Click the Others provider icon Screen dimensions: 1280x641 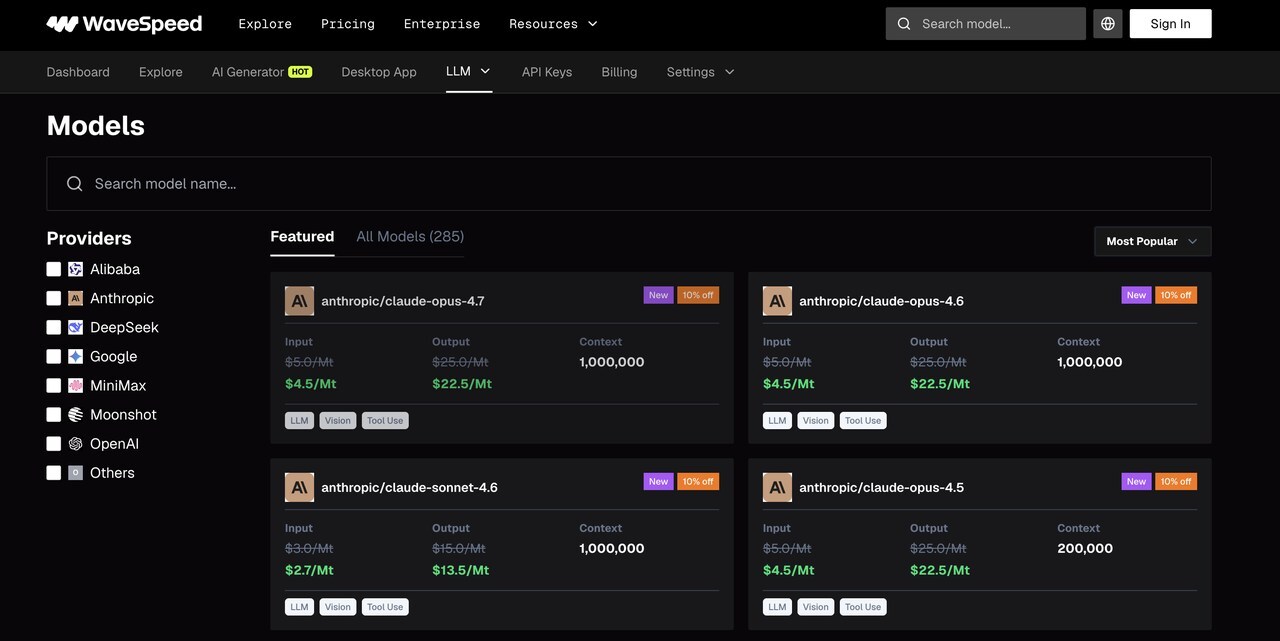(75, 472)
